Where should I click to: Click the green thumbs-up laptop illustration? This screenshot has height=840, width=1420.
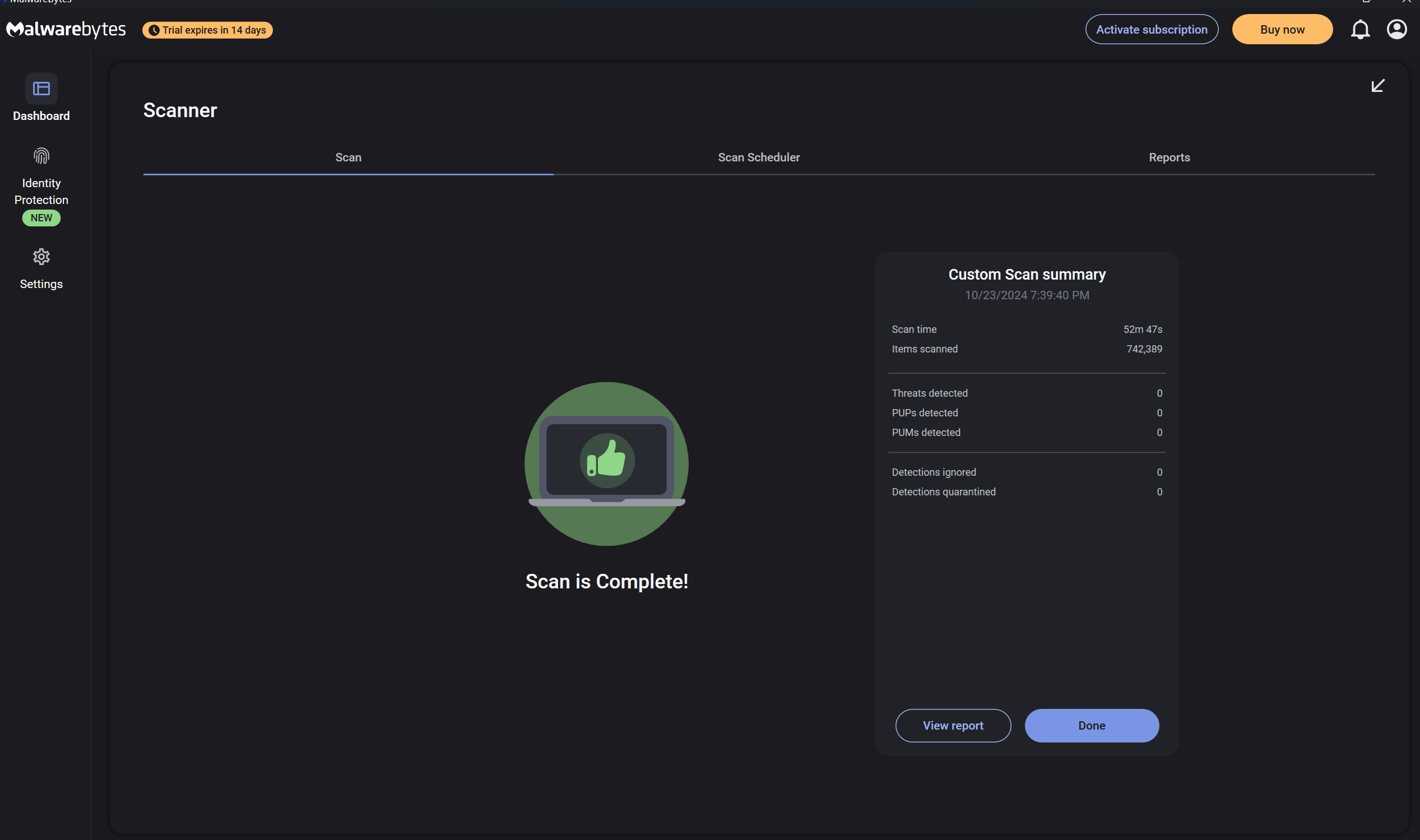(x=606, y=463)
